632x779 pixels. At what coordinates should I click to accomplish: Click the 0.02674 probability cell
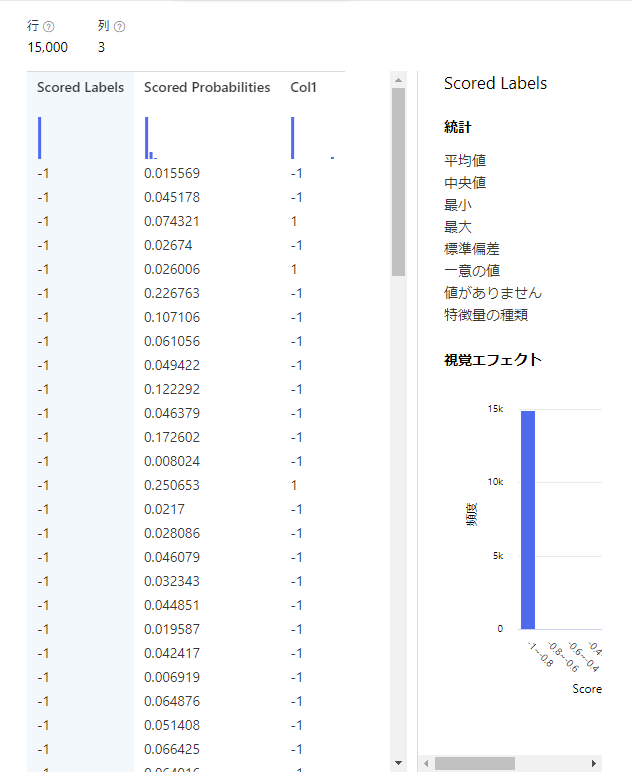pyautogui.click(x=168, y=245)
